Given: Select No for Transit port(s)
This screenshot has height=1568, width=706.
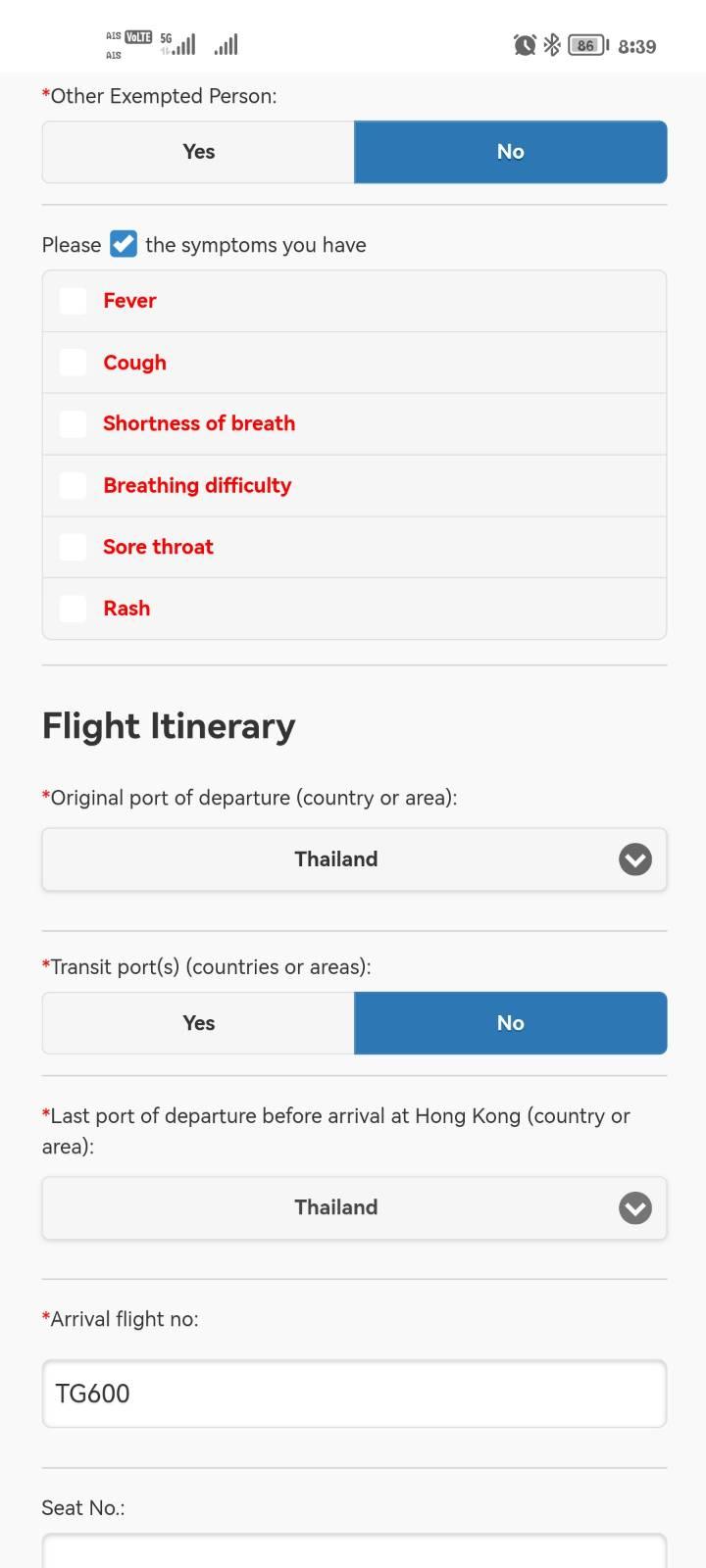Looking at the screenshot, I should coord(511,1023).
